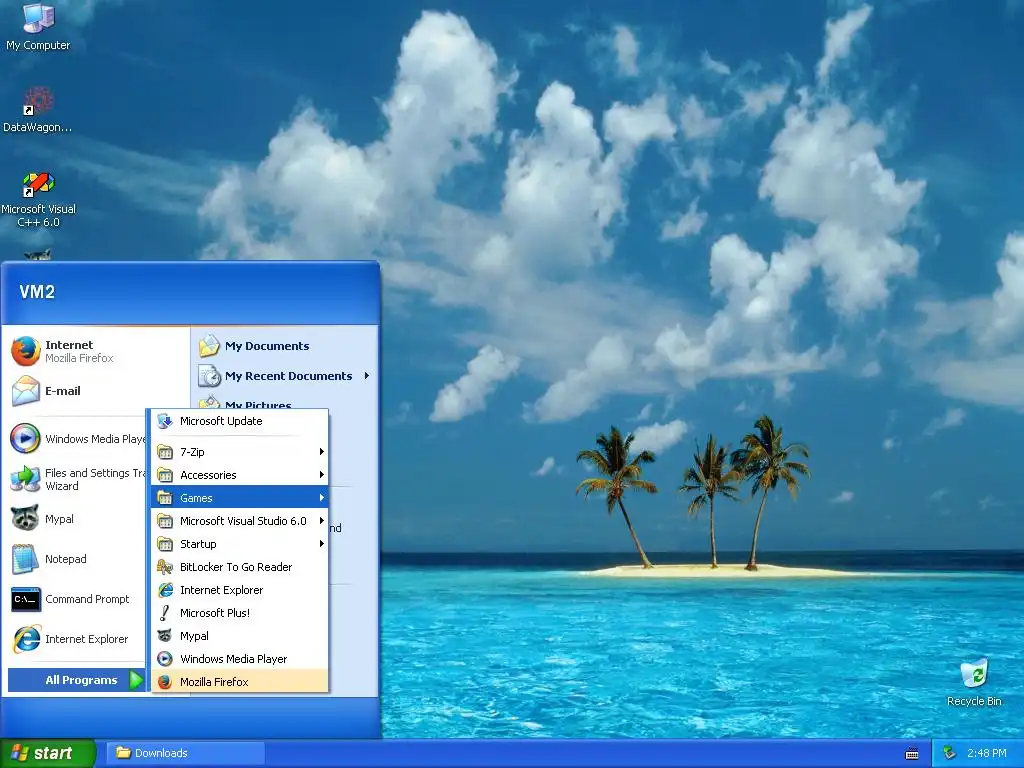
Task: Click the Microsoft Update text label
Action: point(221,421)
